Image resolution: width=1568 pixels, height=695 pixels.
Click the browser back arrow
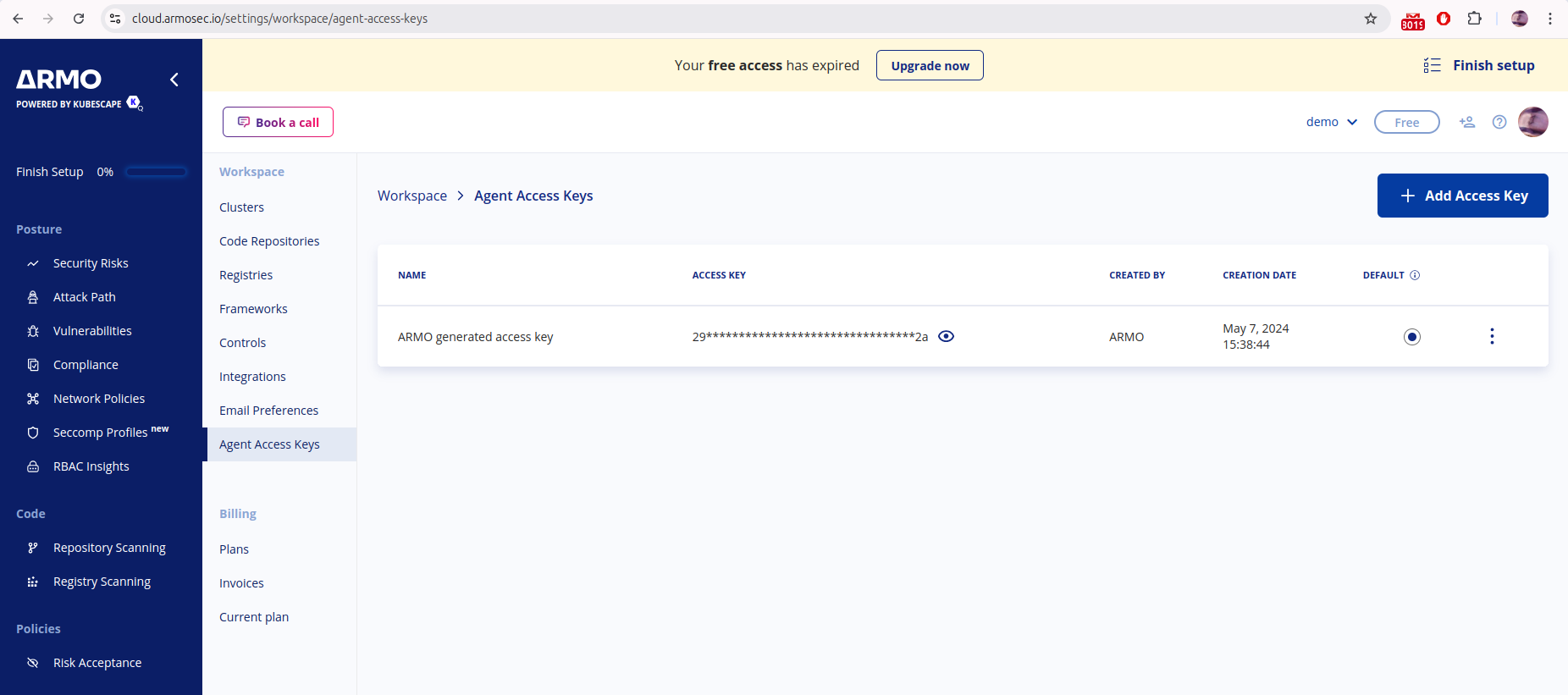coord(18,19)
